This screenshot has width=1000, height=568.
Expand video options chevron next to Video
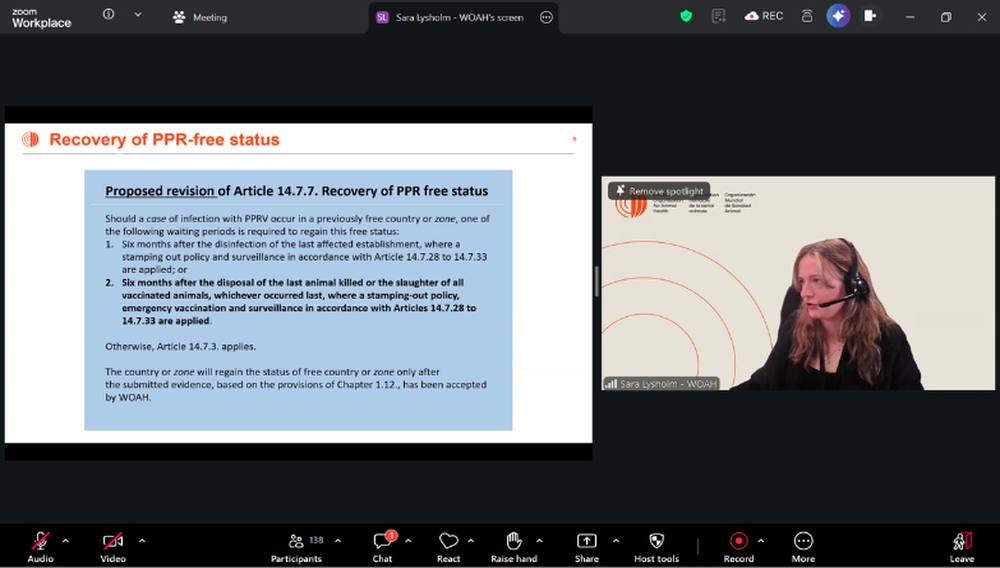point(142,541)
